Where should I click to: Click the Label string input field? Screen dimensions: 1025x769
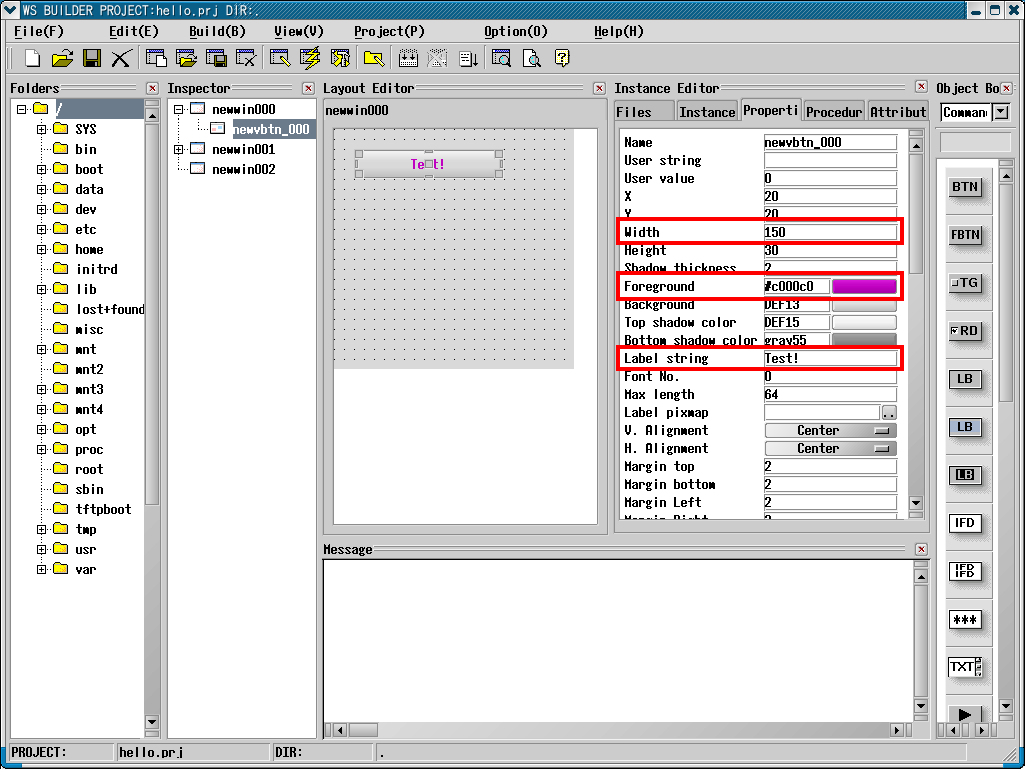click(830, 358)
